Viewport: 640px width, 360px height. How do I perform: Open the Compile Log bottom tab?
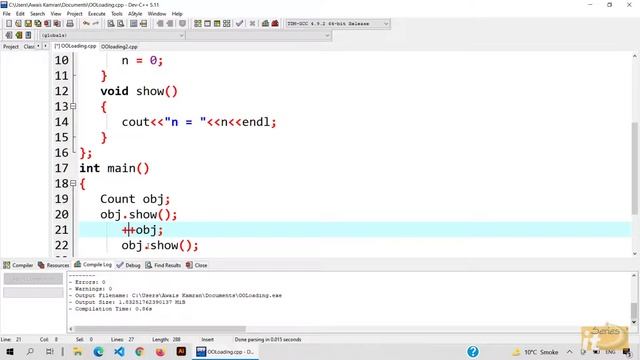pos(93,265)
